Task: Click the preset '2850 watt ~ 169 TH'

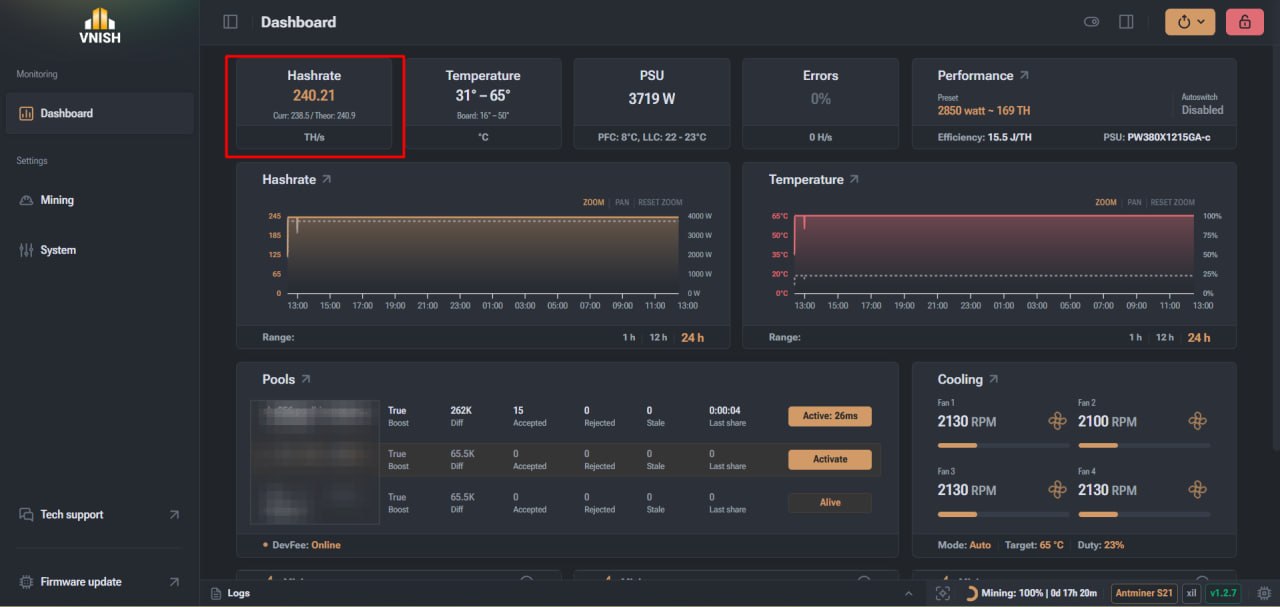Action: click(984, 111)
